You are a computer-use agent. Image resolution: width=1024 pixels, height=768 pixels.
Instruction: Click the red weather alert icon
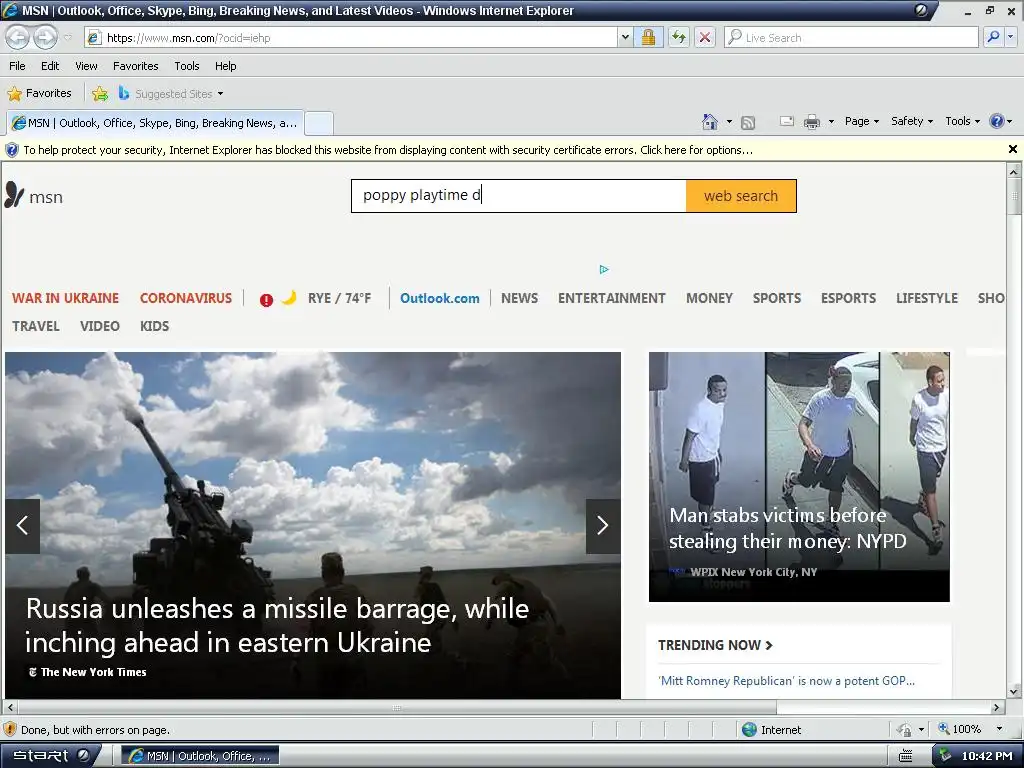click(x=266, y=300)
